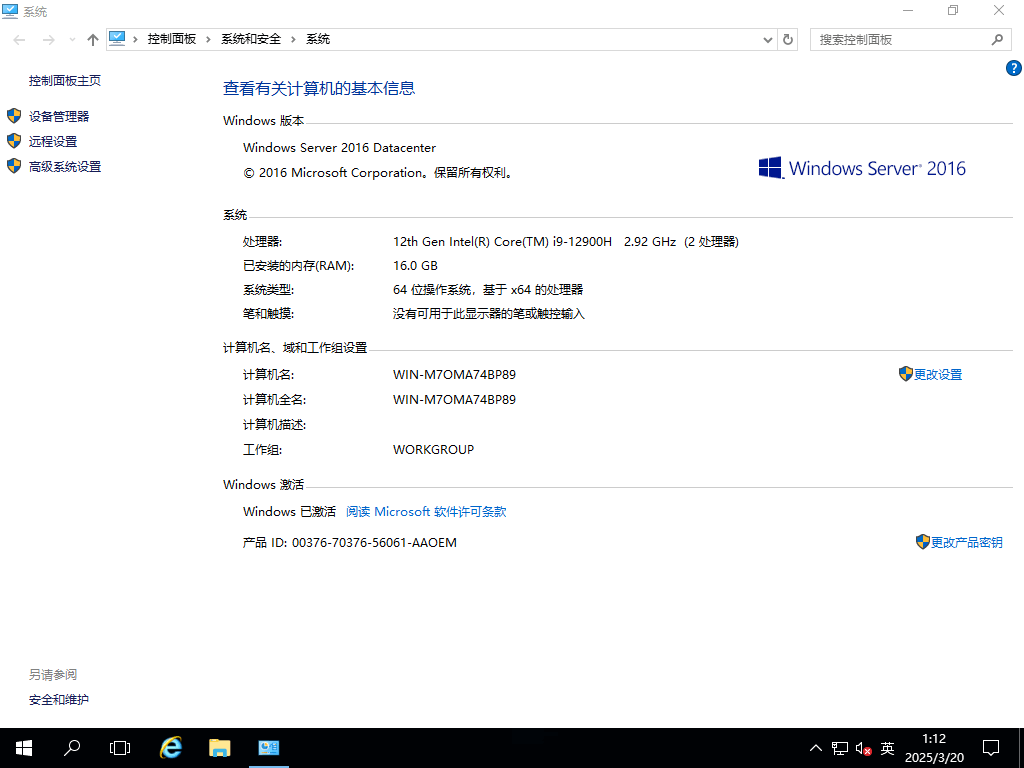The height and width of the screenshot is (768, 1024).
Task: Click the blue help question mark icon
Action: (x=1013, y=68)
